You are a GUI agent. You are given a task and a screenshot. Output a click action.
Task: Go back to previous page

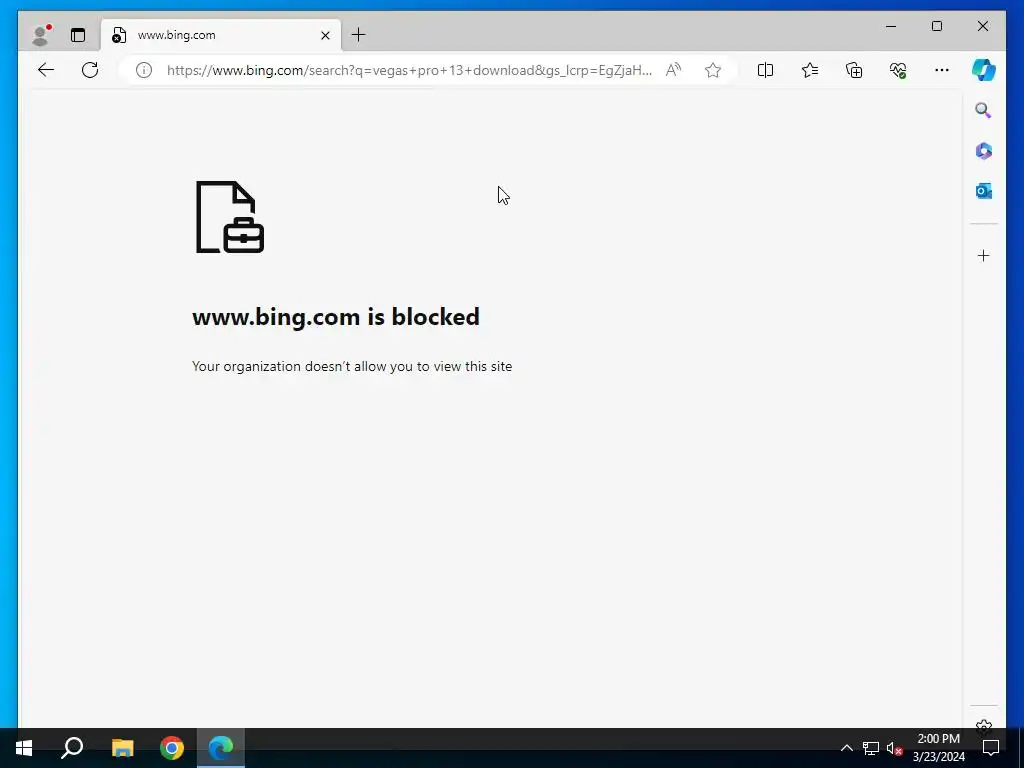(x=46, y=70)
